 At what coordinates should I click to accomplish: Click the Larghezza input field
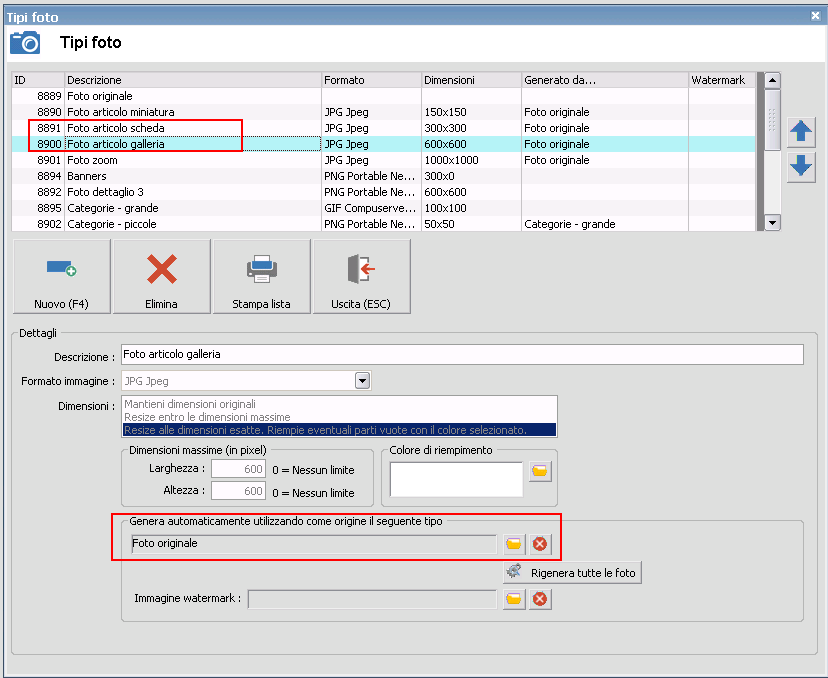(x=238, y=469)
